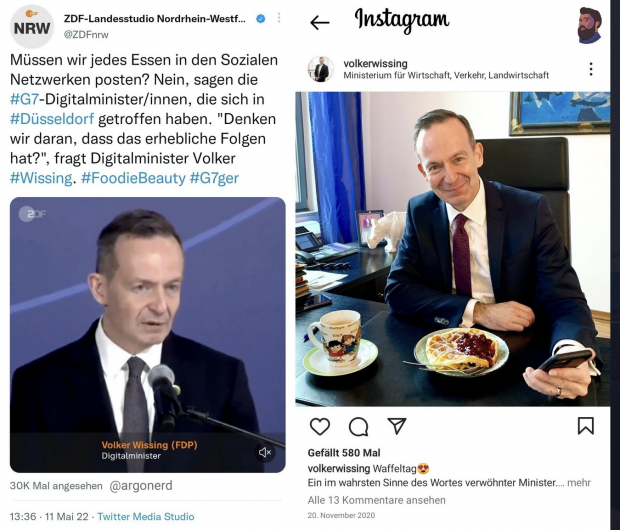Like the Waffeltag post with heart icon
Image resolution: width=620 pixels, height=530 pixels.
tap(320, 427)
